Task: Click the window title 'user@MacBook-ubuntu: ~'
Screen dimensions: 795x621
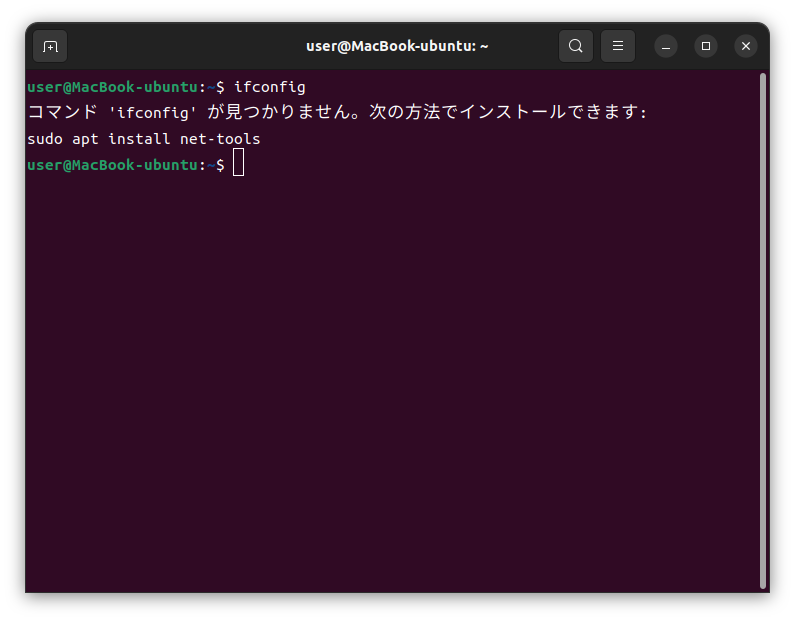Action: click(397, 46)
